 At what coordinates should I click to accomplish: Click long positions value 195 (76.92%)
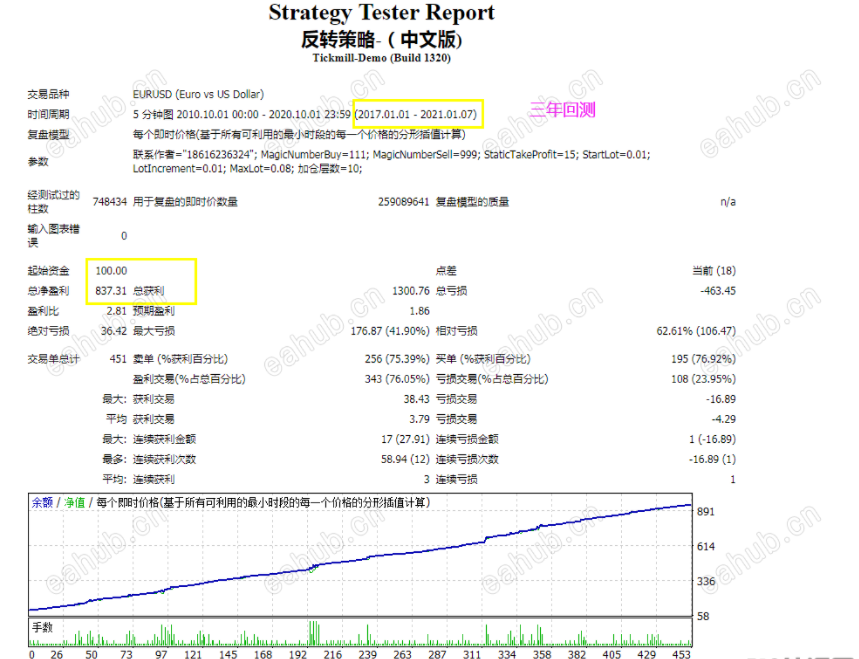703,359
